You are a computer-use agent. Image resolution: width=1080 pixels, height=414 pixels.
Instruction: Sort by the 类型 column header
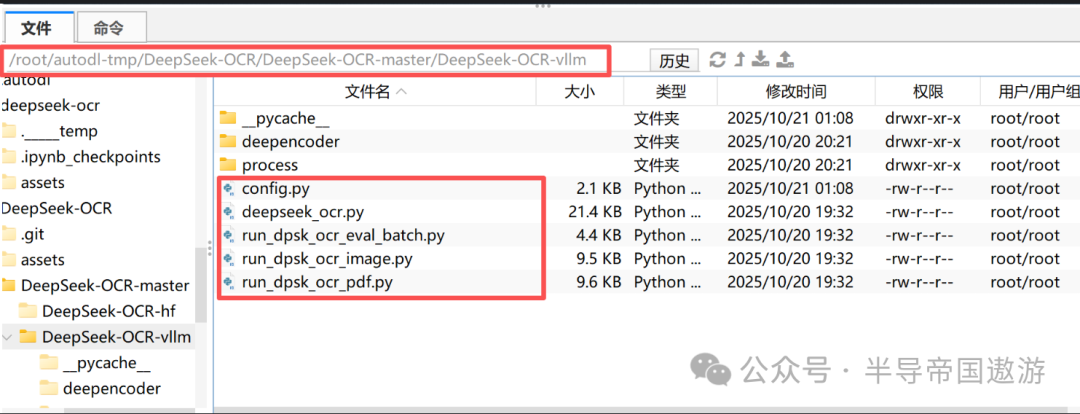click(x=670, y=91)
